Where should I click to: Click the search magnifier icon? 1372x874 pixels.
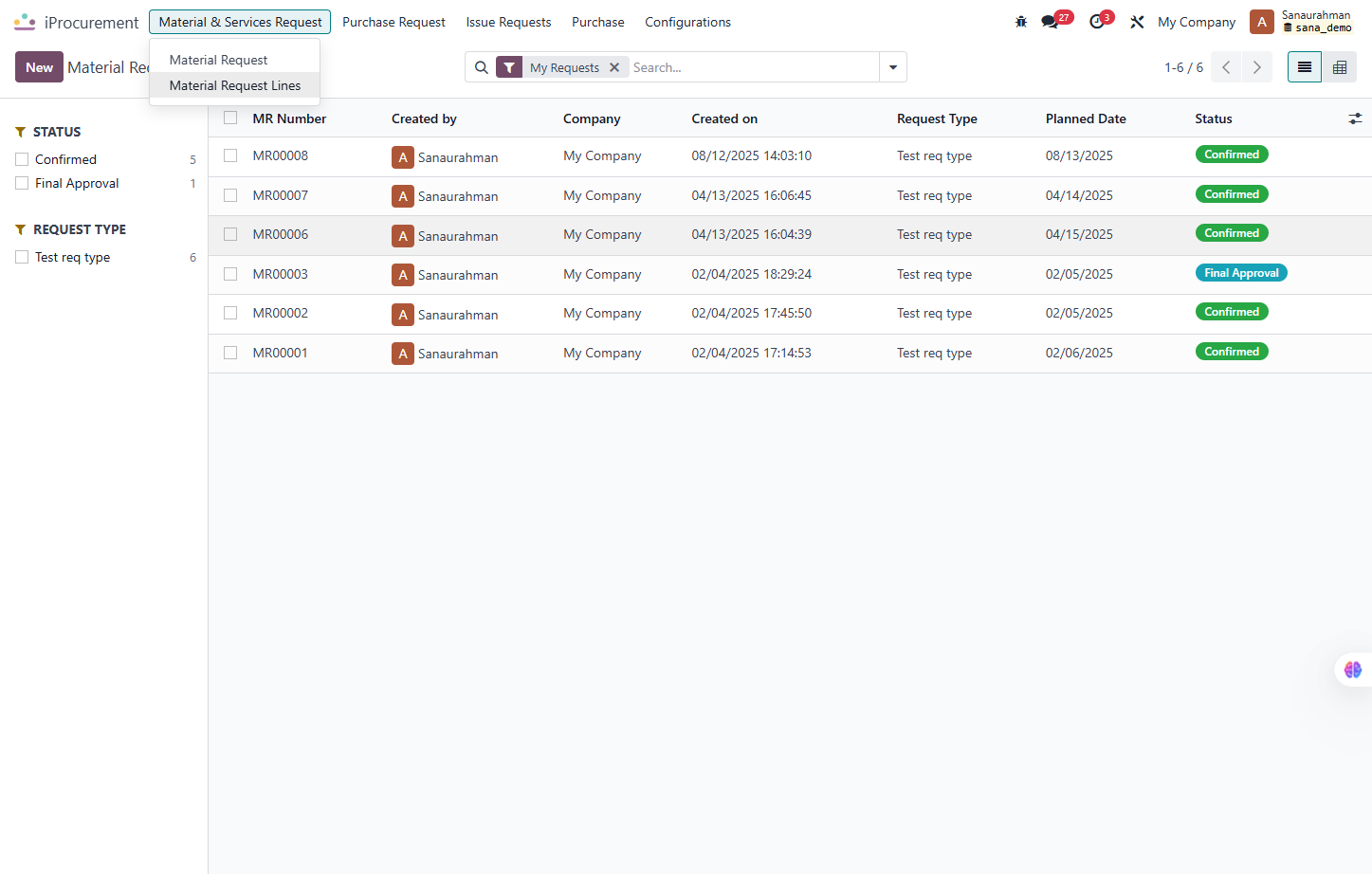[x=482, y=67]
